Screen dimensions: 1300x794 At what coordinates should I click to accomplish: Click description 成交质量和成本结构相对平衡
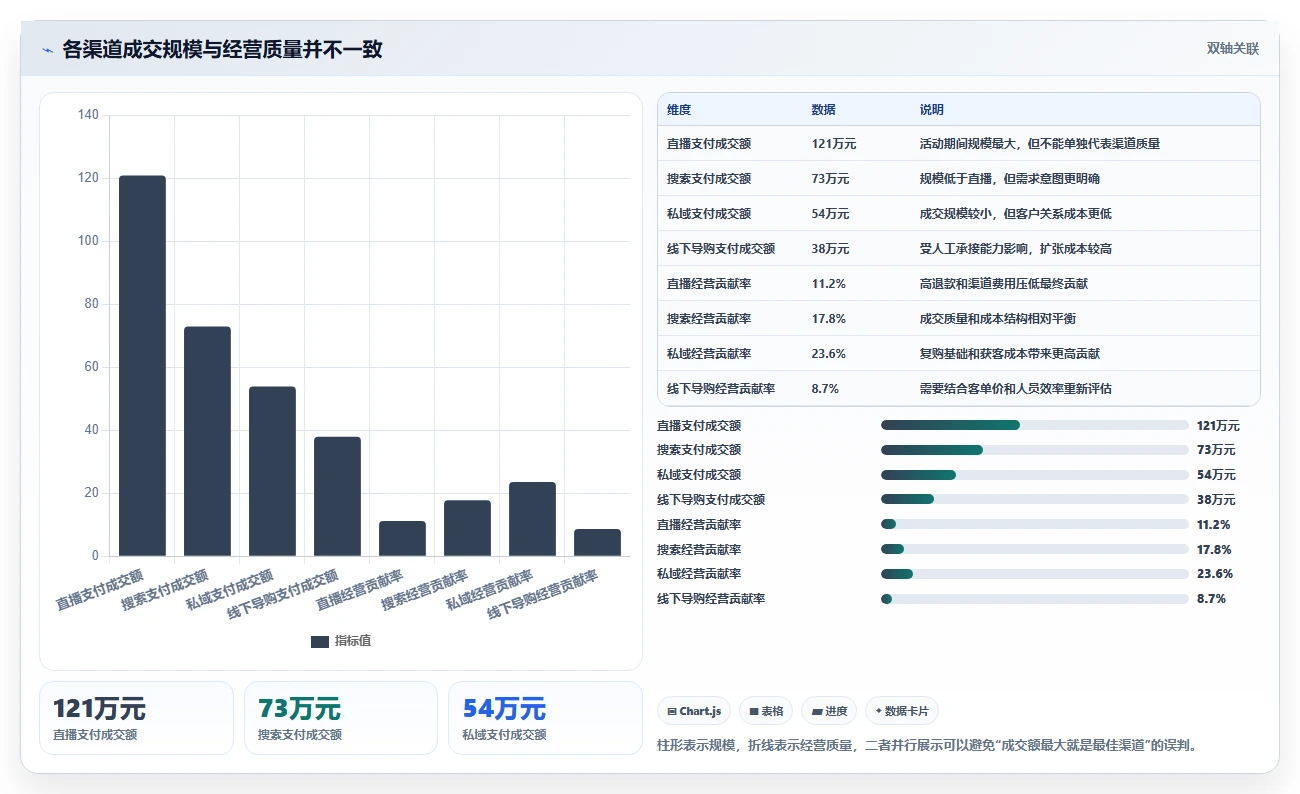pyautogui.click(x=998, y=319)
